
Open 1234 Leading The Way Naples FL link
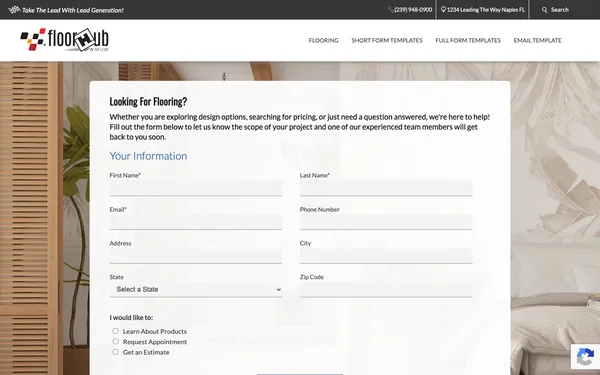486,10
